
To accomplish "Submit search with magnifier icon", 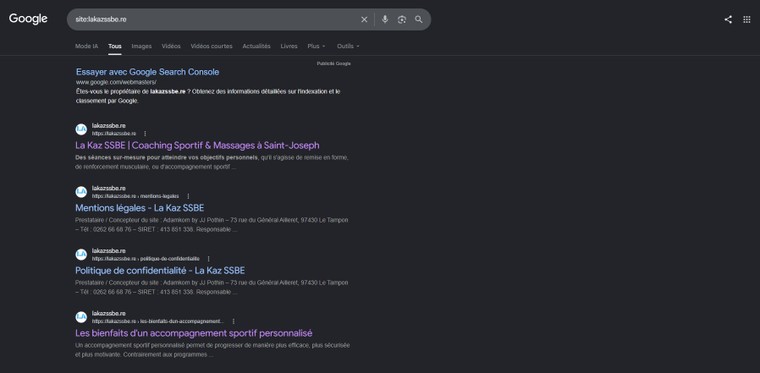I will (419, 19).
